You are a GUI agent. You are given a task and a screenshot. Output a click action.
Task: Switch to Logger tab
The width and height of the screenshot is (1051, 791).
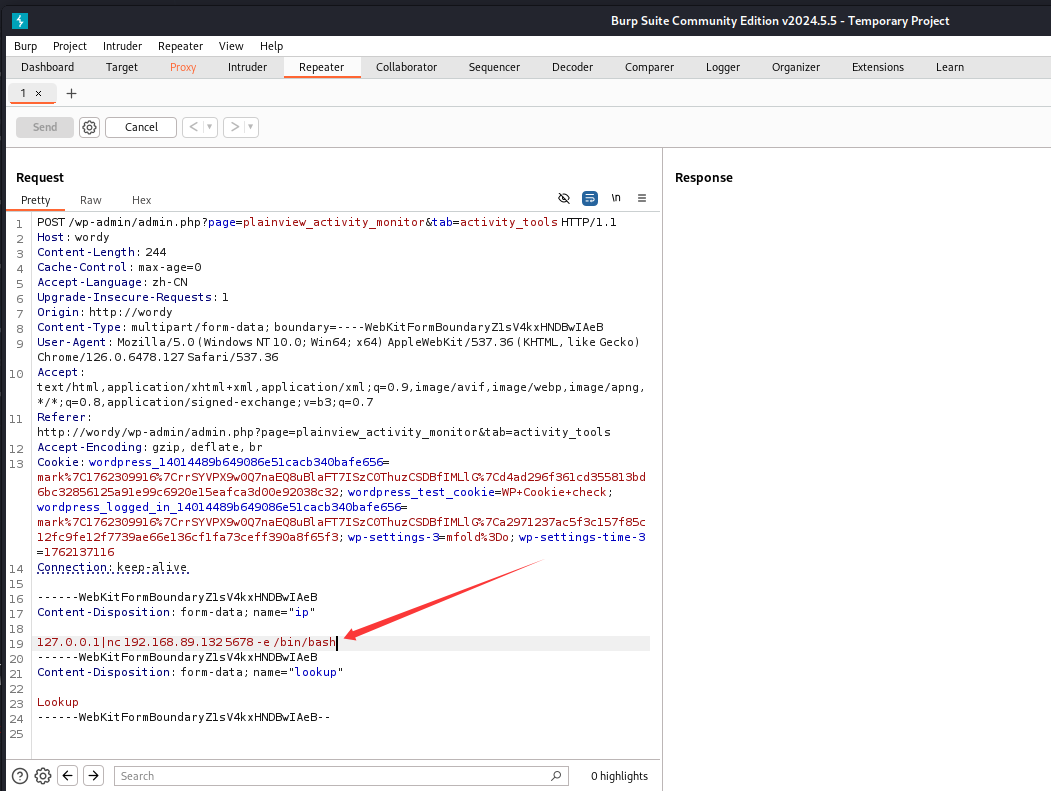click(723, 67)
